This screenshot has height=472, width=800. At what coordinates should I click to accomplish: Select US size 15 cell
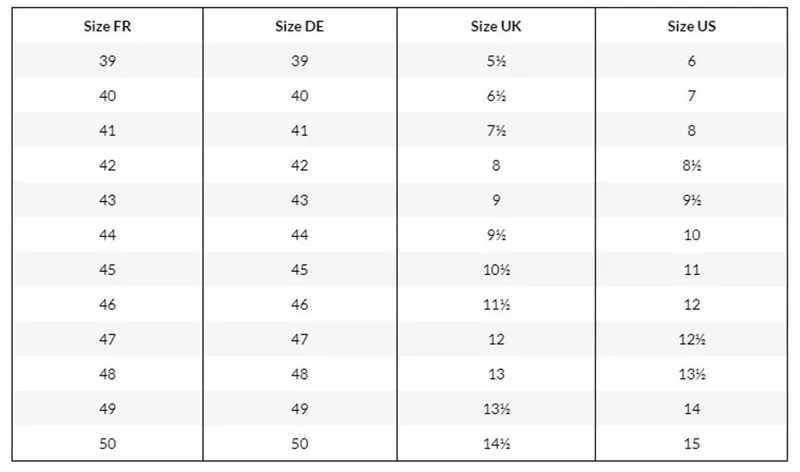pos(691,443)
